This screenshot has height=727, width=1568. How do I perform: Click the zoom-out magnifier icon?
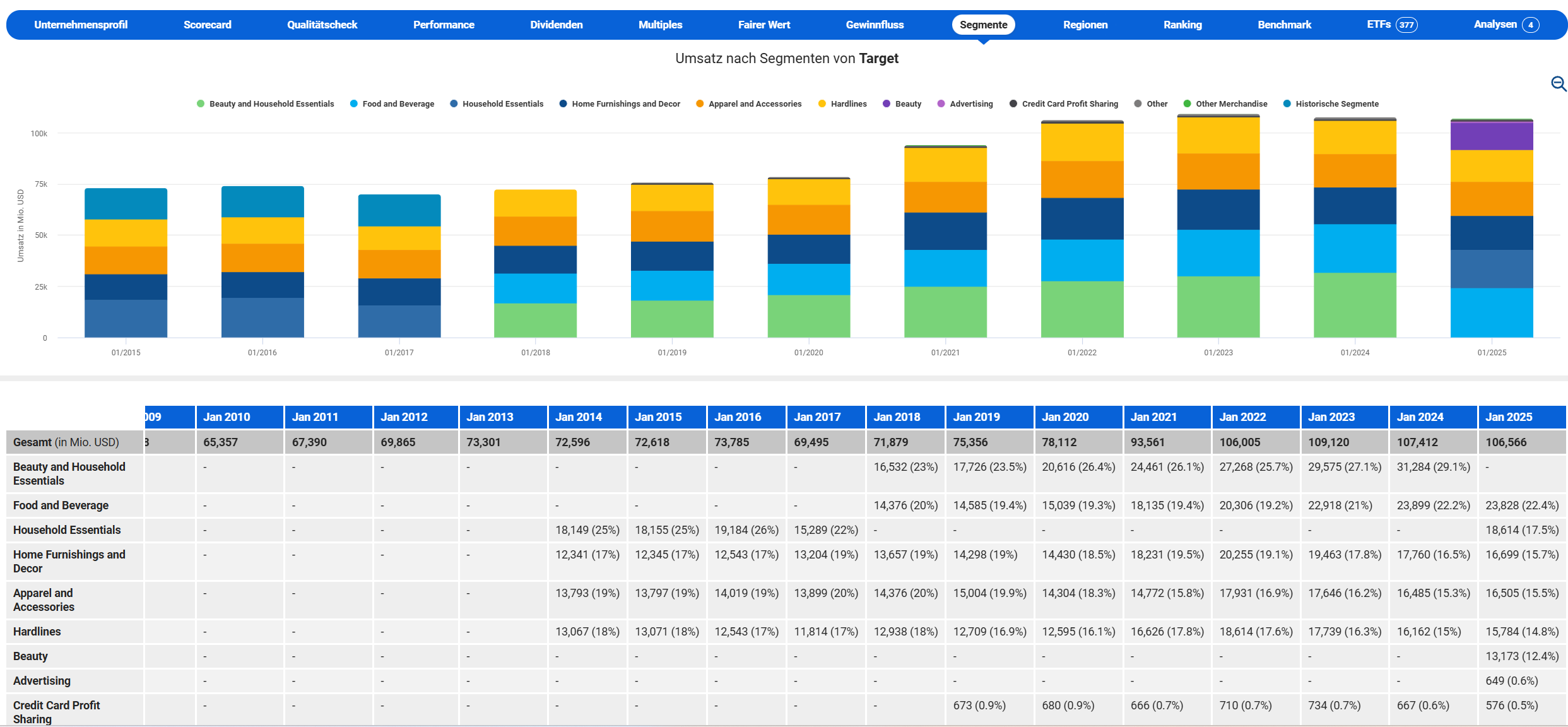coord(1558,83)
